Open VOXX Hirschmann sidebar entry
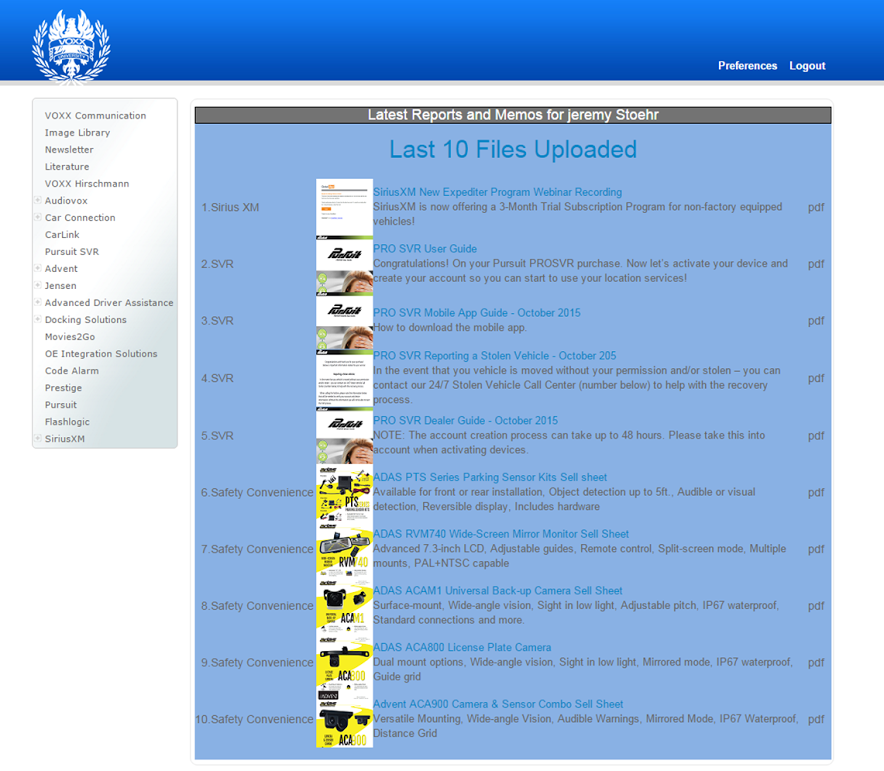Viewport: 884px width, 771px height. 87,184
